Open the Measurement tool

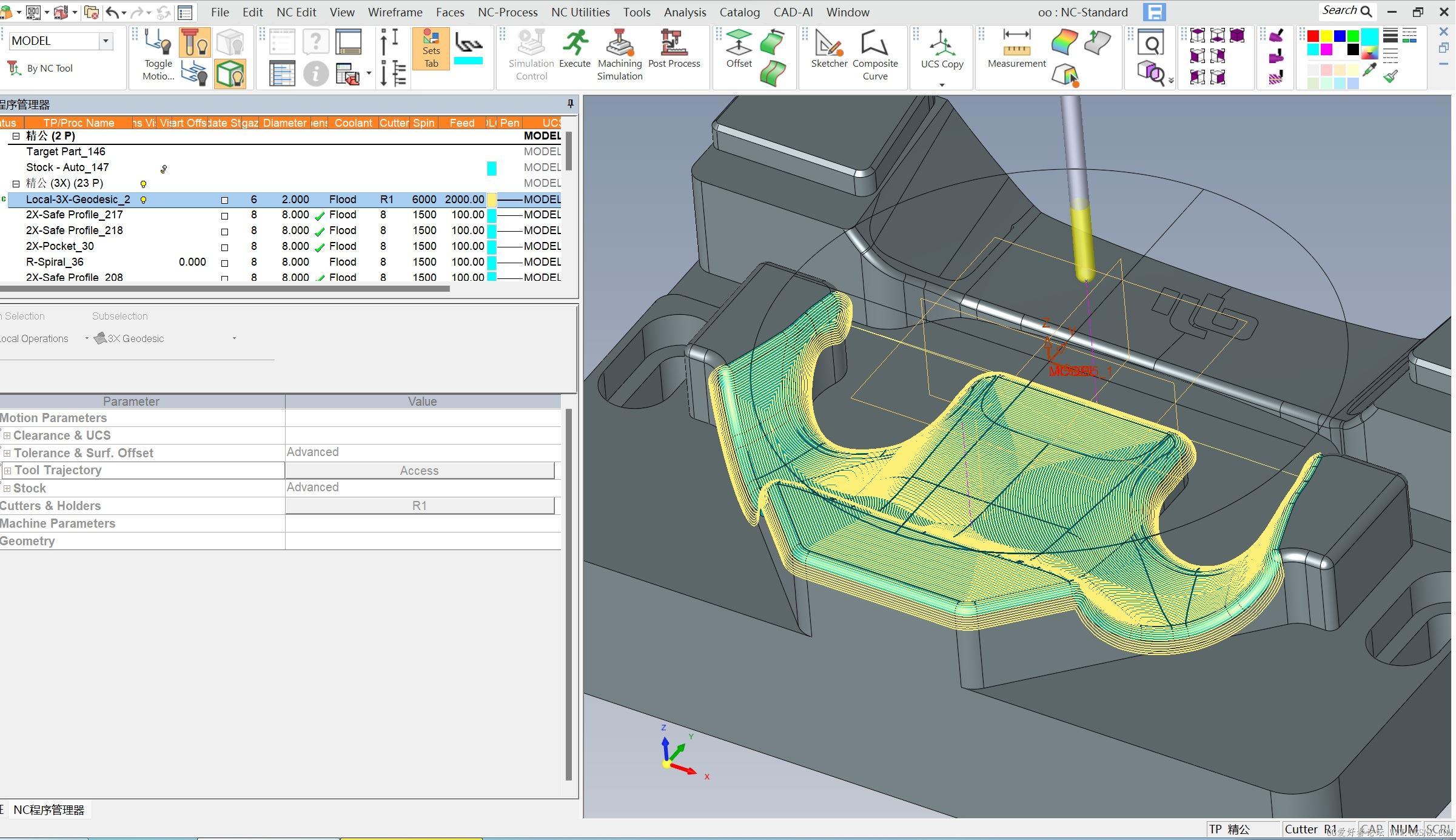(x=1016, y=49)
